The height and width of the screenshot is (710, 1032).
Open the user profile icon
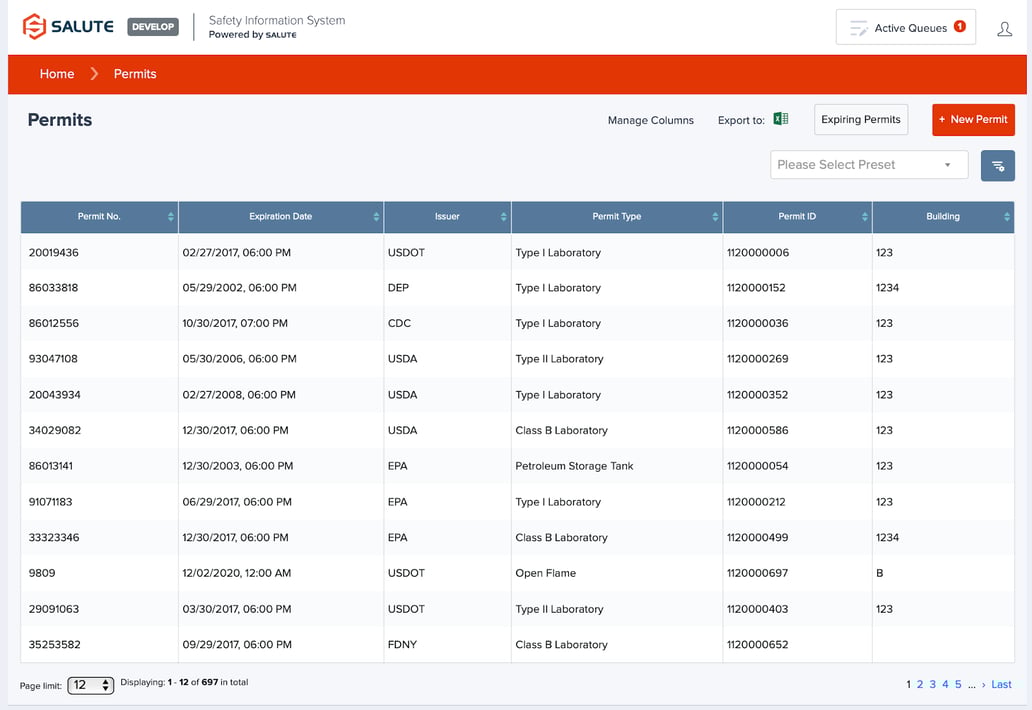click(1004, 29)
